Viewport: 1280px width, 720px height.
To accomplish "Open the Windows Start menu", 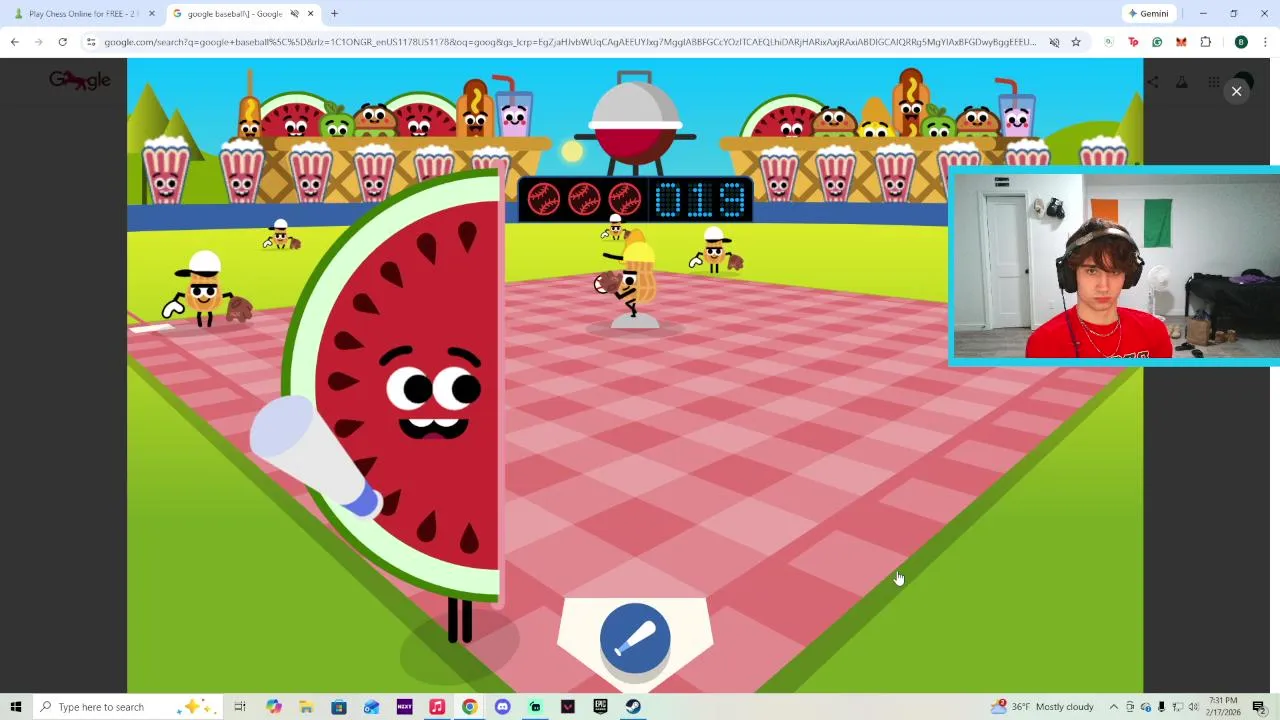I will [16, 707].
